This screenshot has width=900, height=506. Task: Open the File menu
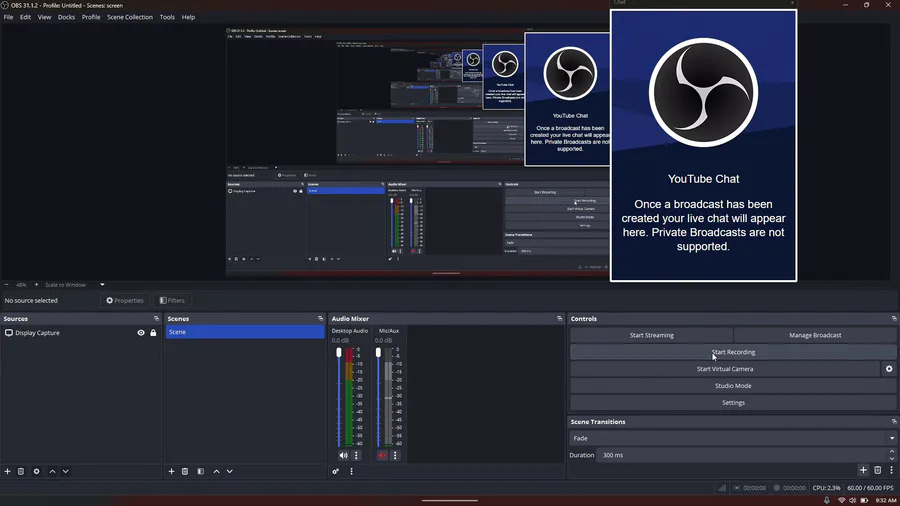[x=9, y=17]
